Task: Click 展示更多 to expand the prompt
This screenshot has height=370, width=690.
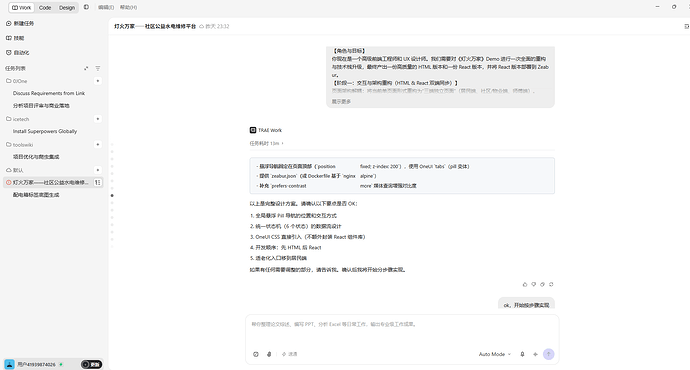Action: [x=341, y=102]
